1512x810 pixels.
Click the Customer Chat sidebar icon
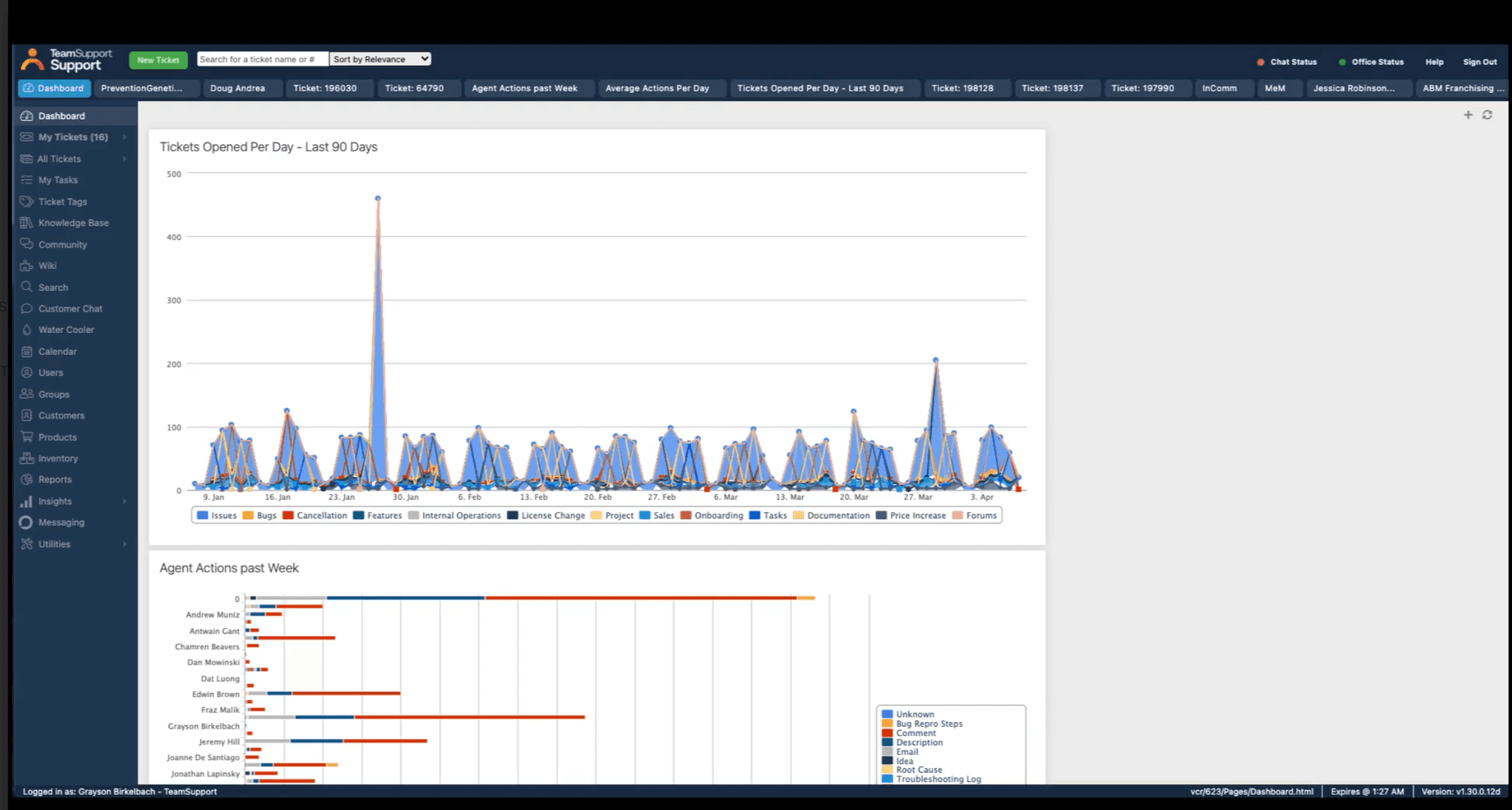coord(27,309)
